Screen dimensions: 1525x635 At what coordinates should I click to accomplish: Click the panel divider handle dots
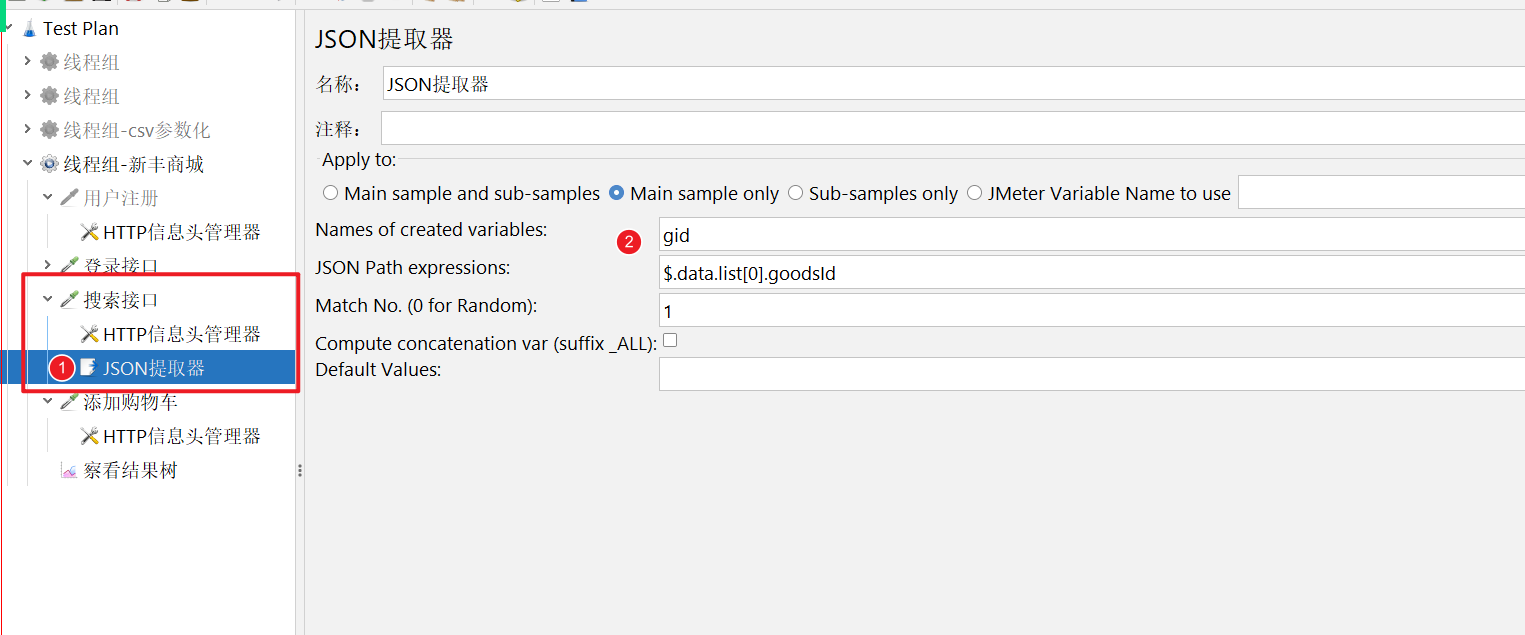300,470
